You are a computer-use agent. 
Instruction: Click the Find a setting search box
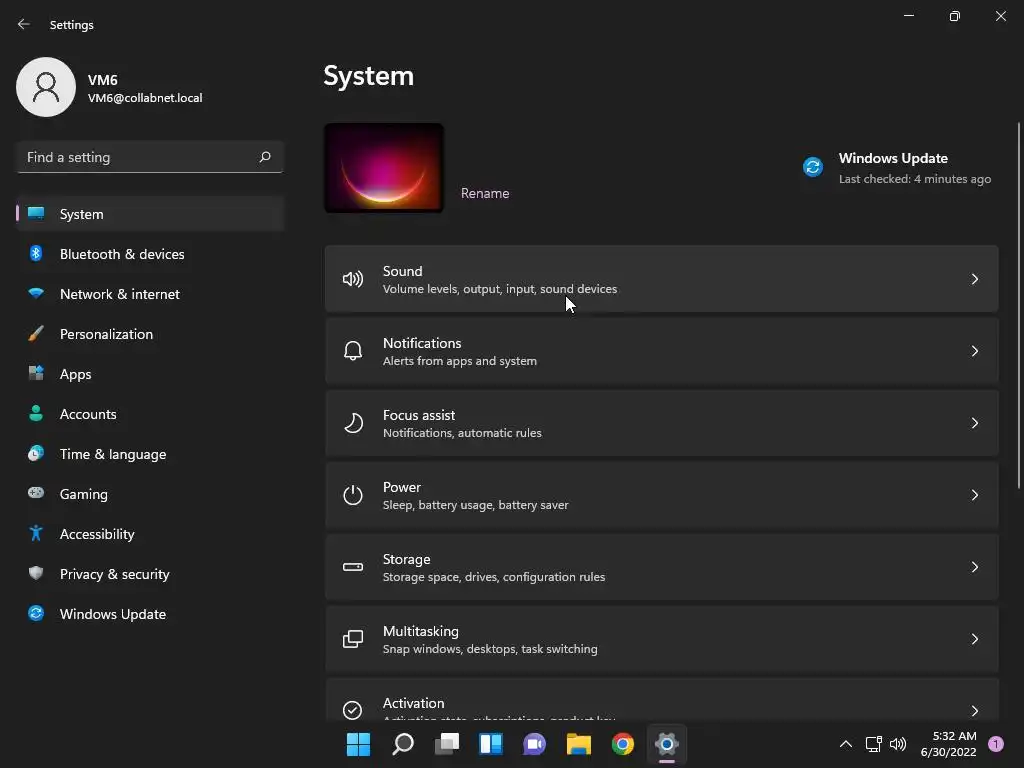[x=150, y=157]
